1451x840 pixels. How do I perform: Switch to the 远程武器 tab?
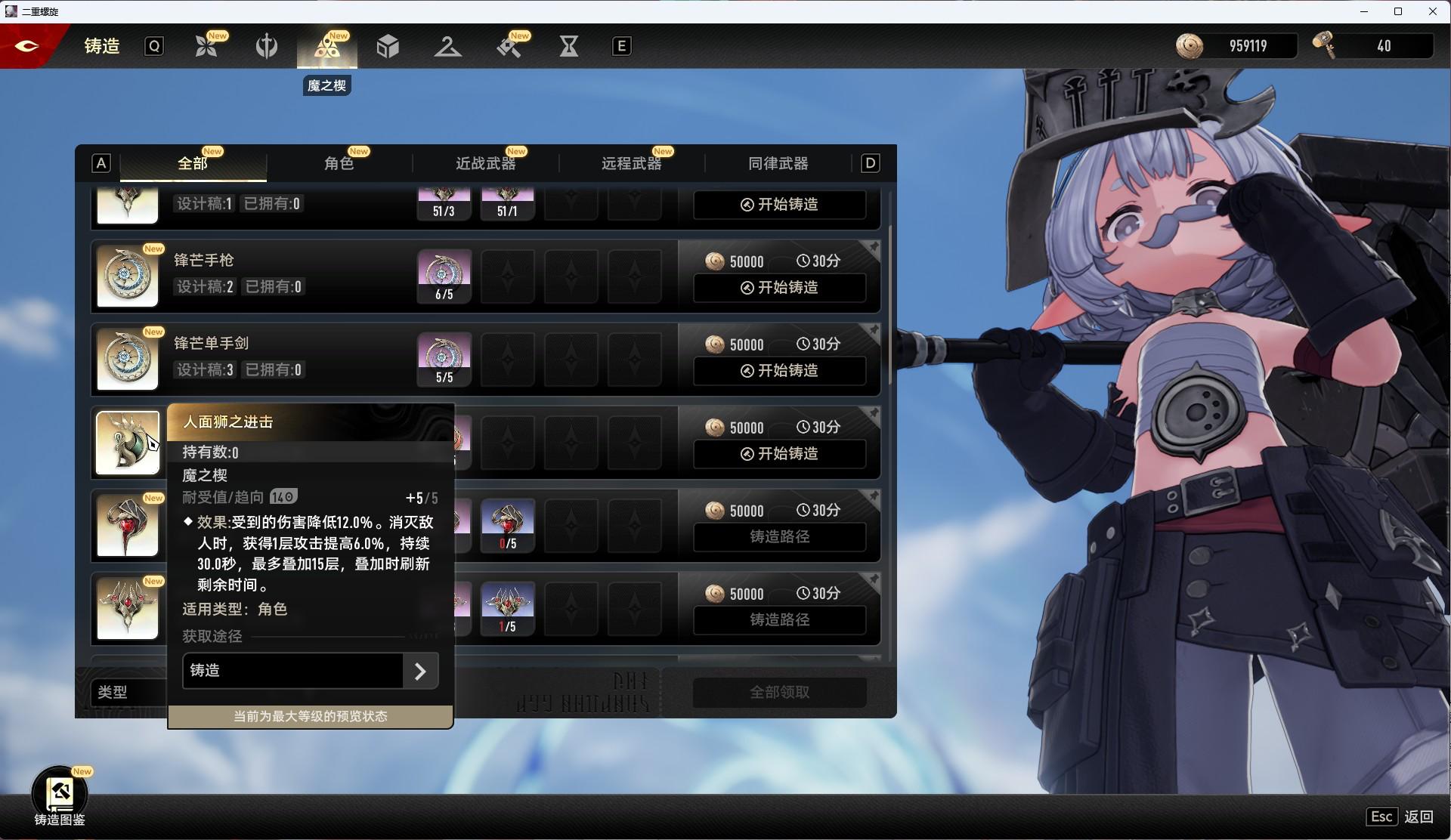(x=631, y=163)
